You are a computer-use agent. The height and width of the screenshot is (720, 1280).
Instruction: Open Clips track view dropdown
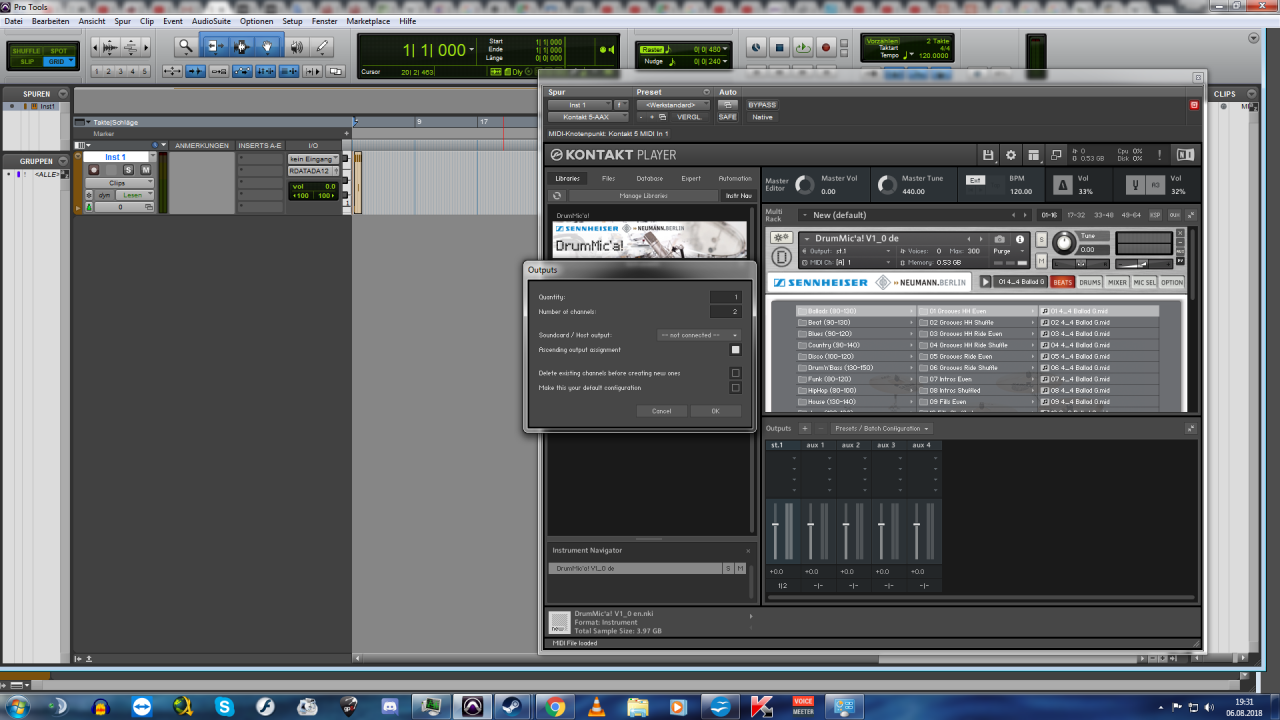[x=118, y=183]
